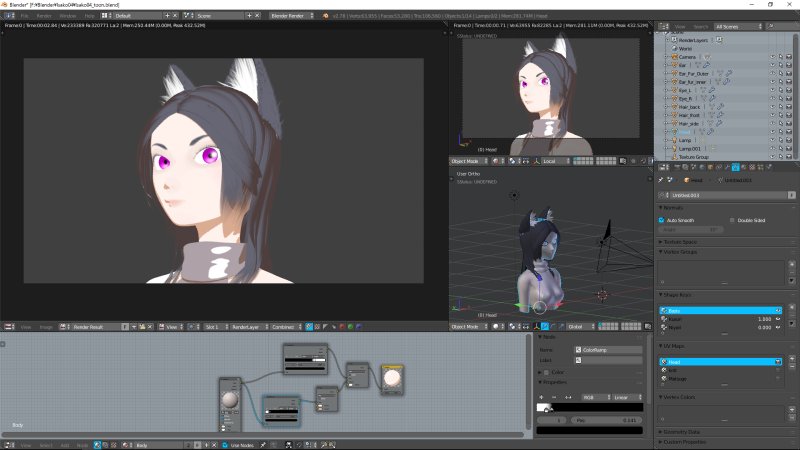The height and width of the screenshot is (450, 800).
Task: Click the ColorRamp gradient bar
Action: tap(590, 408)
